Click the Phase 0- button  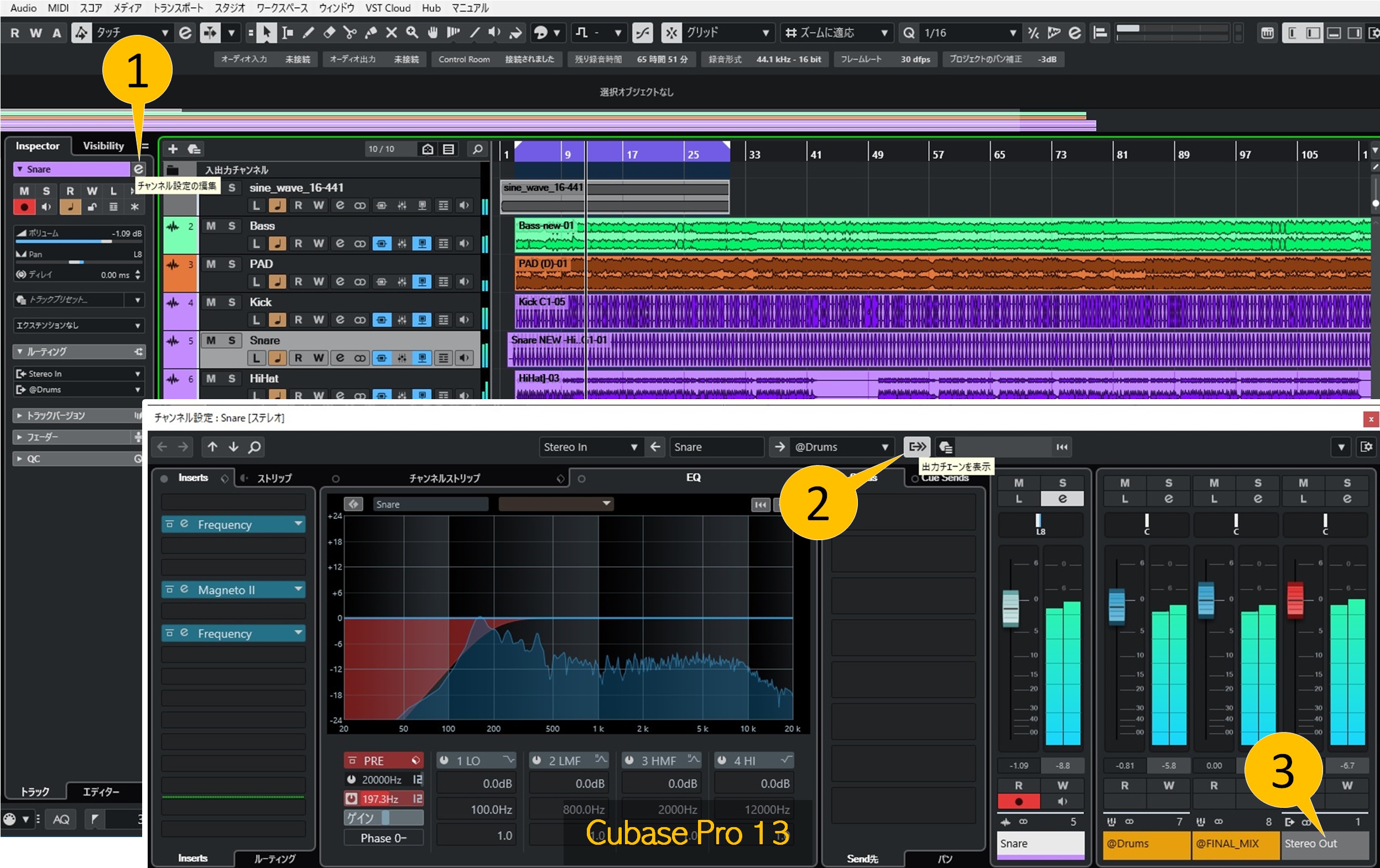tap(383, 838)
